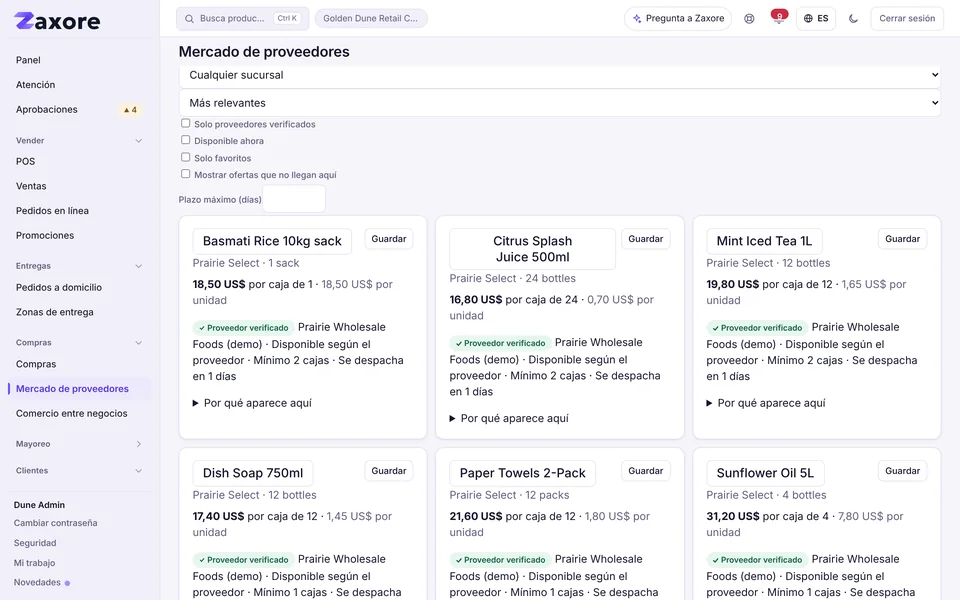Collapse the Compras section chevron
Viewport: 960px width, 600px height.
coord(138,343)
